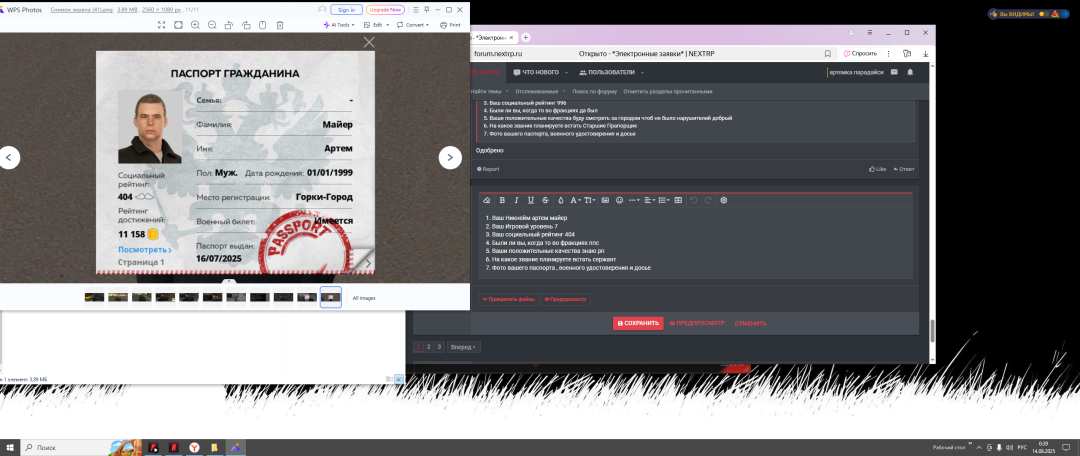Screen dimensions: 1080x456
Task: Click ОТМЕНИТЬ to cancel the edit
Action: [750, 323]
